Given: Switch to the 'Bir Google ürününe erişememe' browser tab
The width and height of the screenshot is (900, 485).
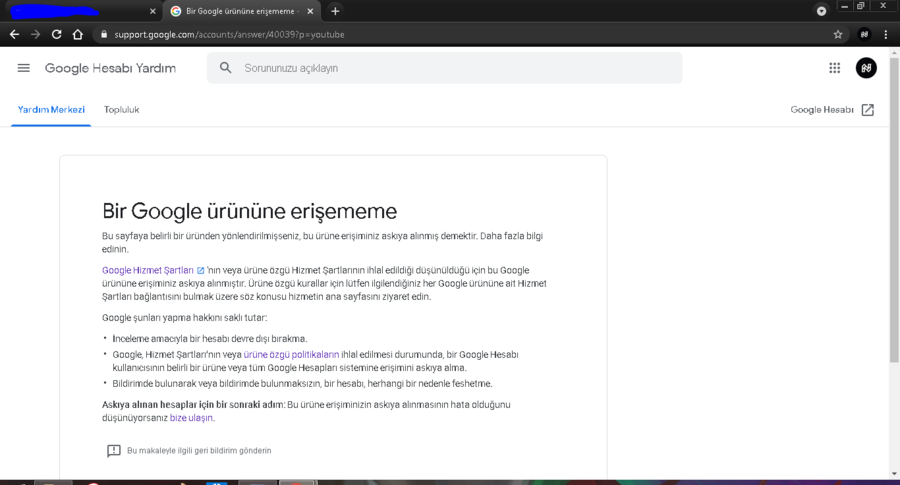Looking at the screenshot, I should click(x=240, y=11).
